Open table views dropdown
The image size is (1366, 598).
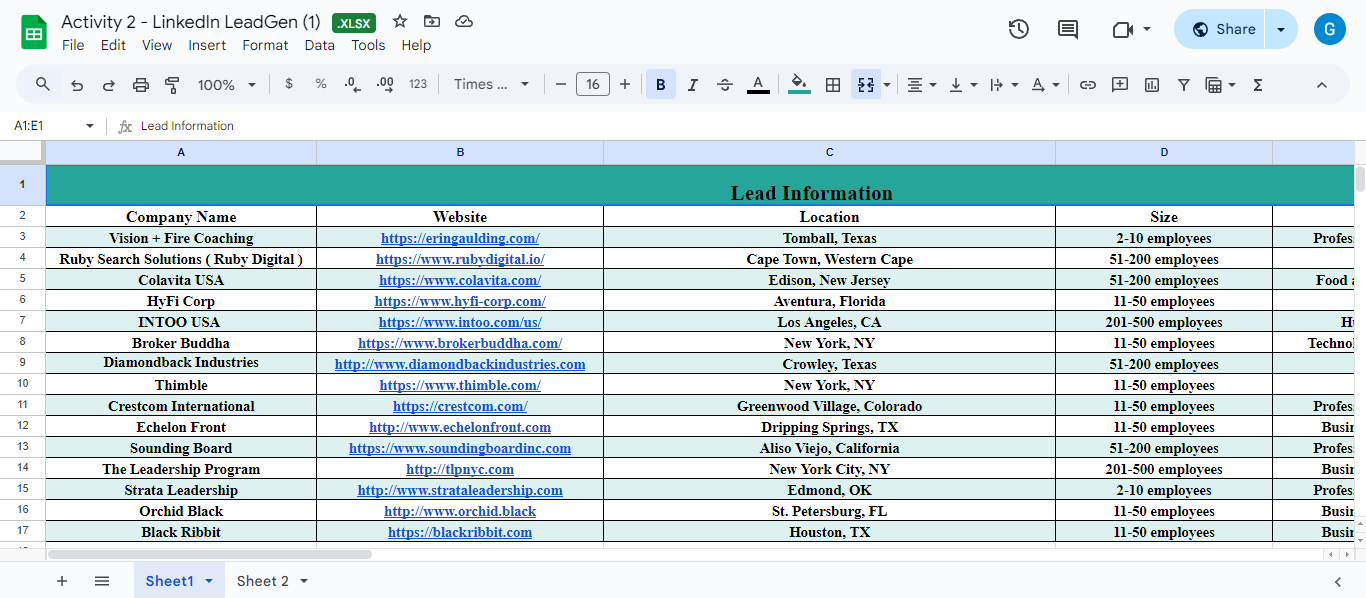1220,85
